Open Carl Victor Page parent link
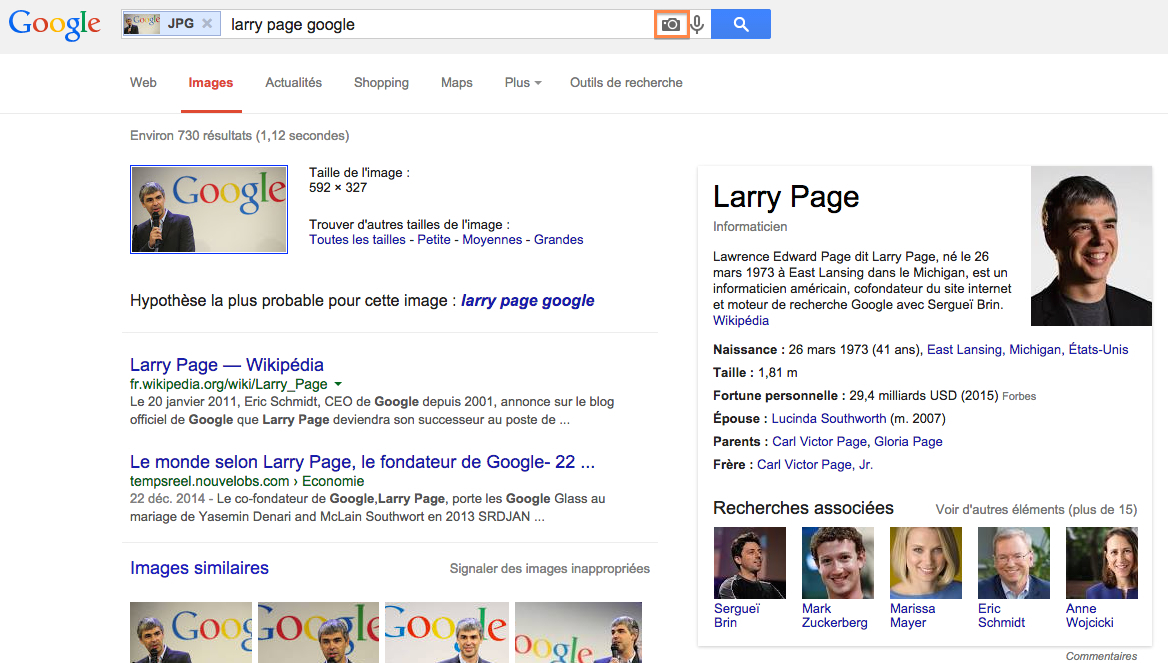This screenshot has height=663, width=1168. (819, 442)
